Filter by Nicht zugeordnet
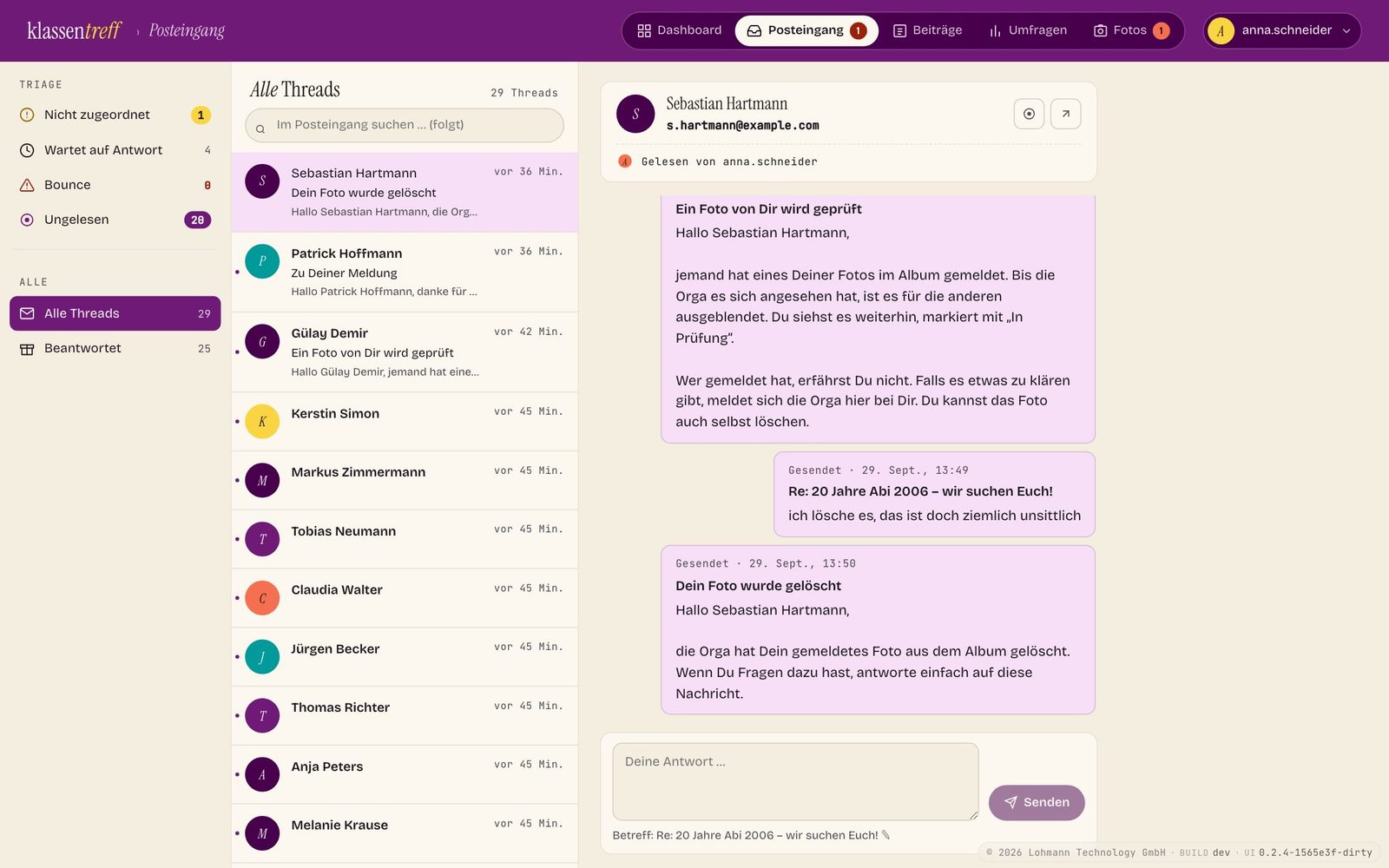Image resolution: width=1389 pixels, height=868 pixels. (x=115, y=115)
